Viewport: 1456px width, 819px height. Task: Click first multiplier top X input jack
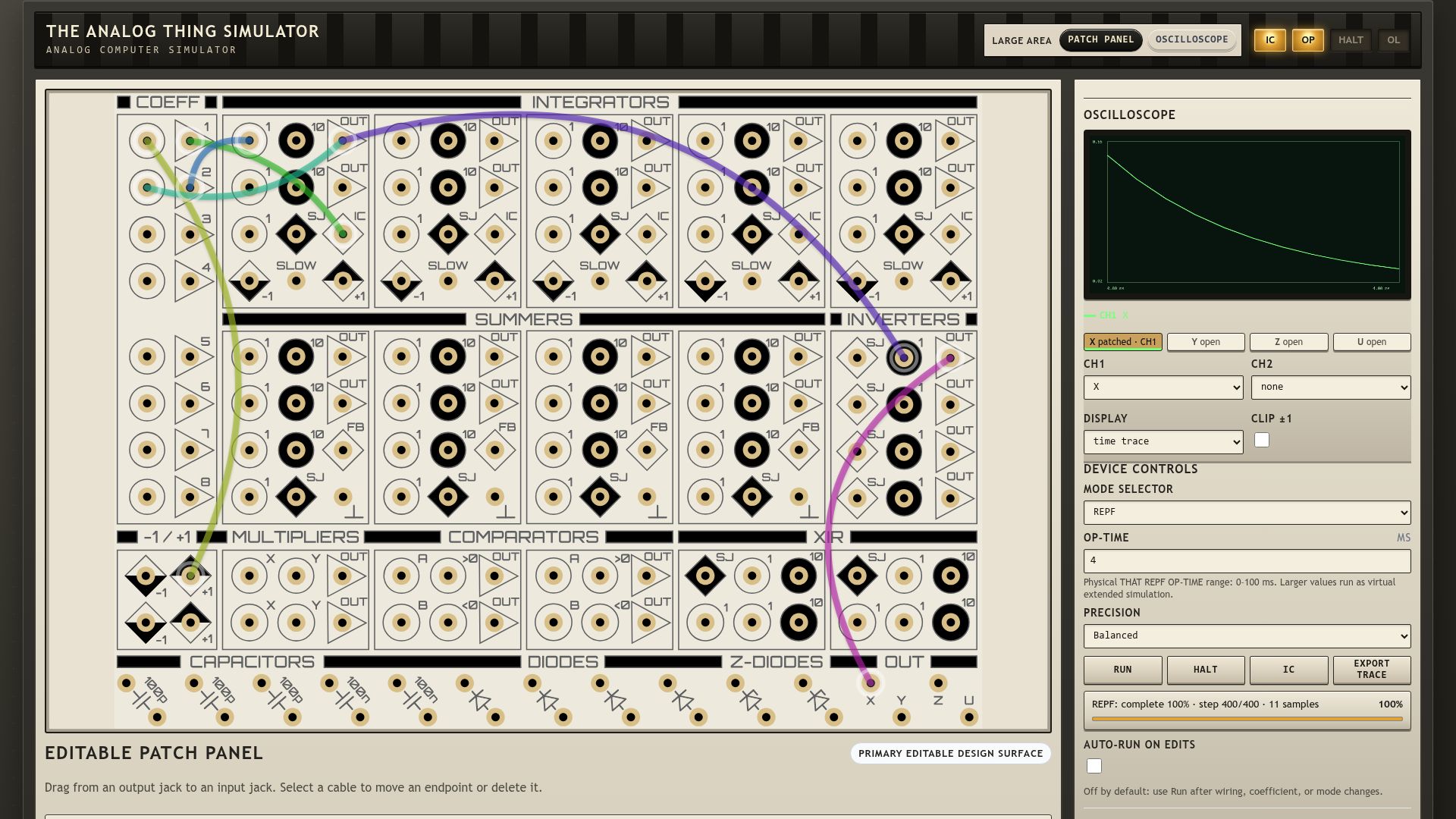coord(249,576)
